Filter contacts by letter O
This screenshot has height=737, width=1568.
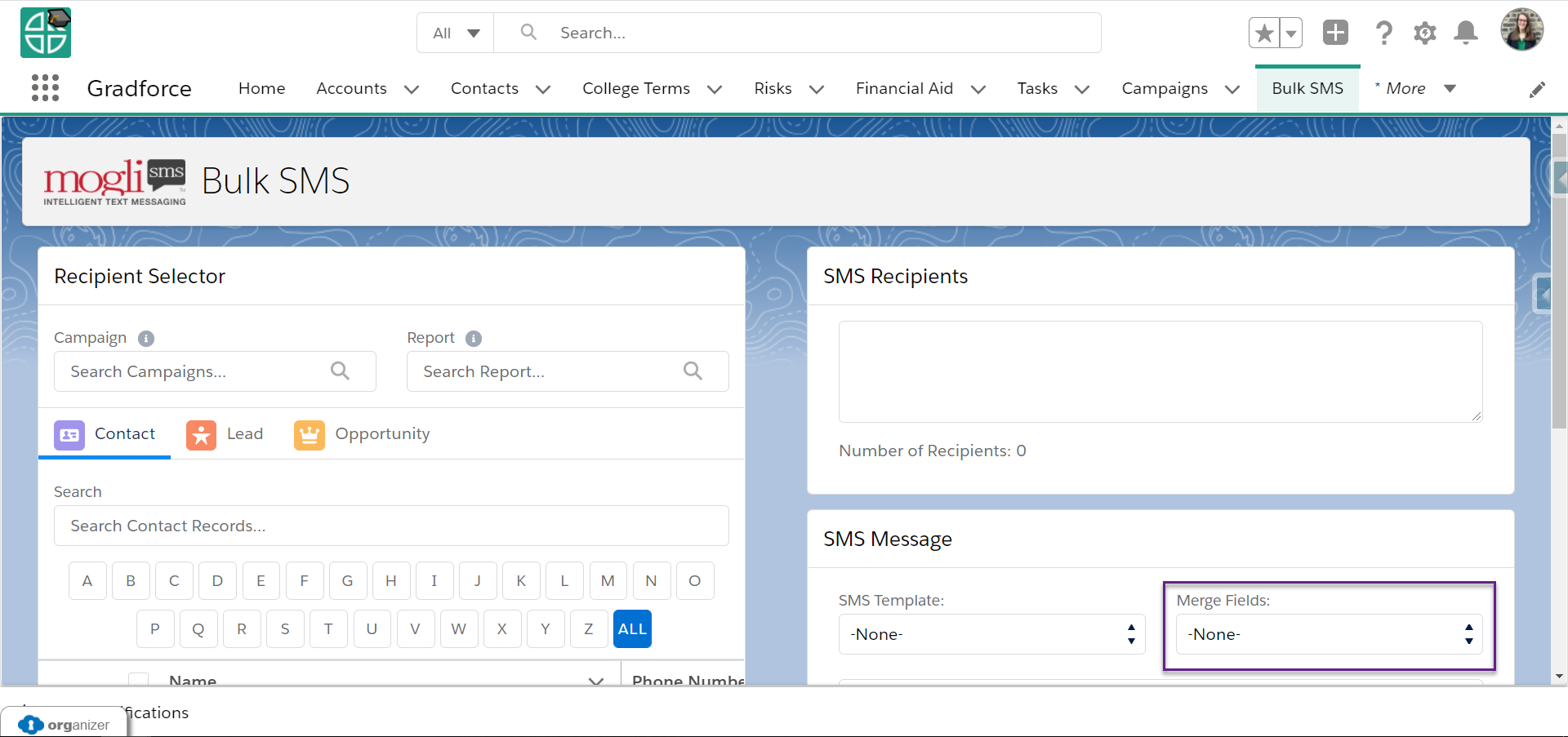695,581
